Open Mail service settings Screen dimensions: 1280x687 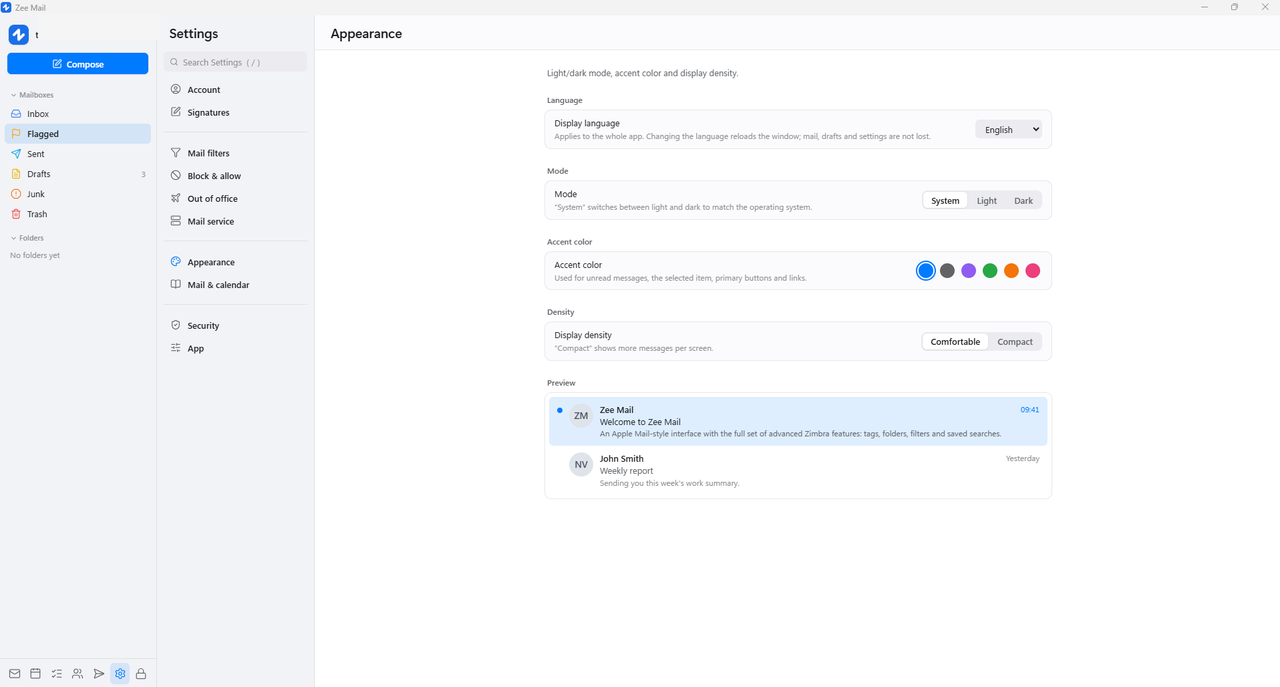(x=235, y=221)
